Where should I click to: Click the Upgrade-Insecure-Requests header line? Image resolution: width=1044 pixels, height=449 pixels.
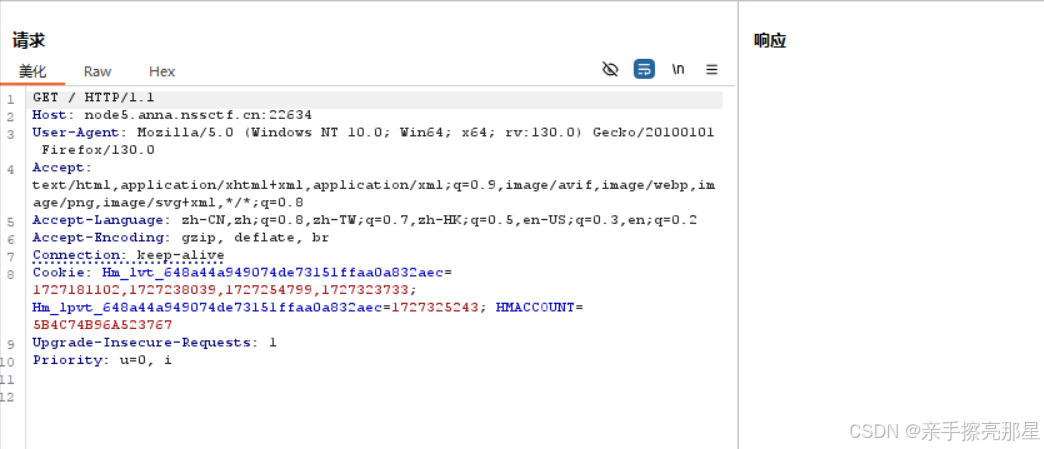coord(154,342)
